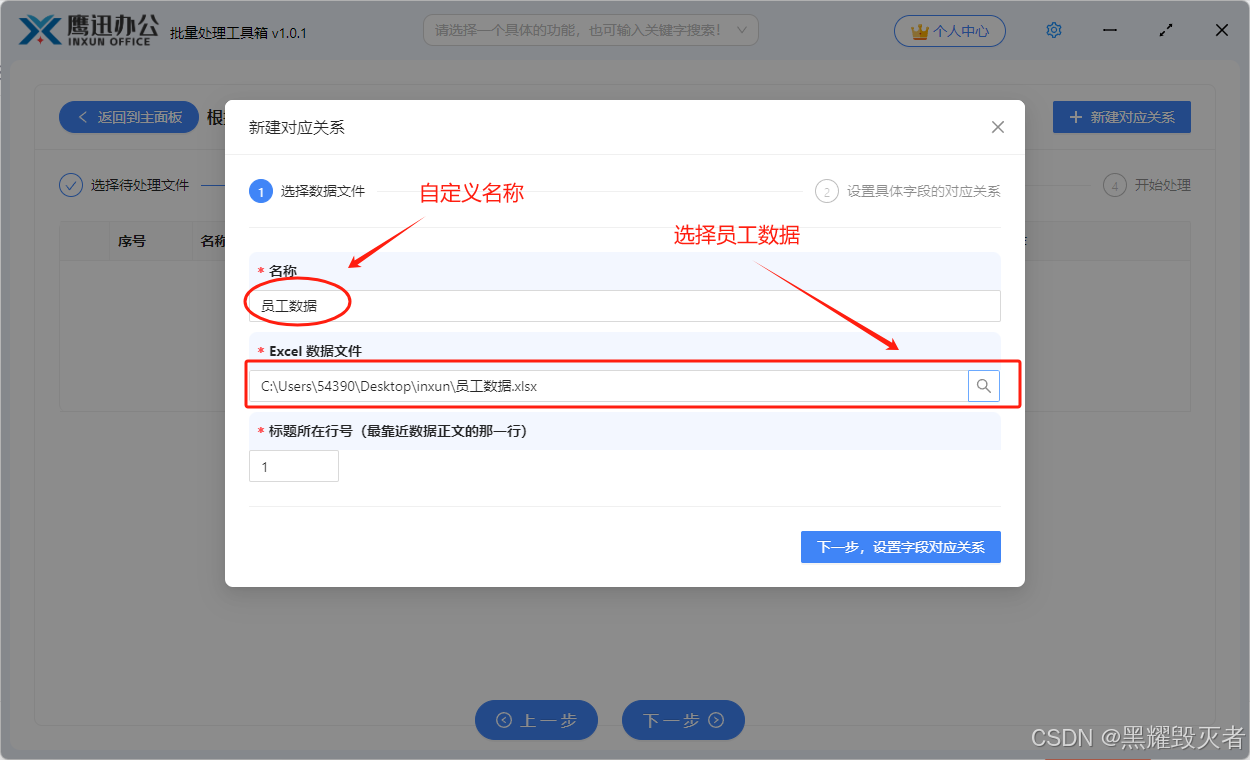1250x760 pixels.
Task: Click 下一步 button at bottom
Action: point(683,720)
